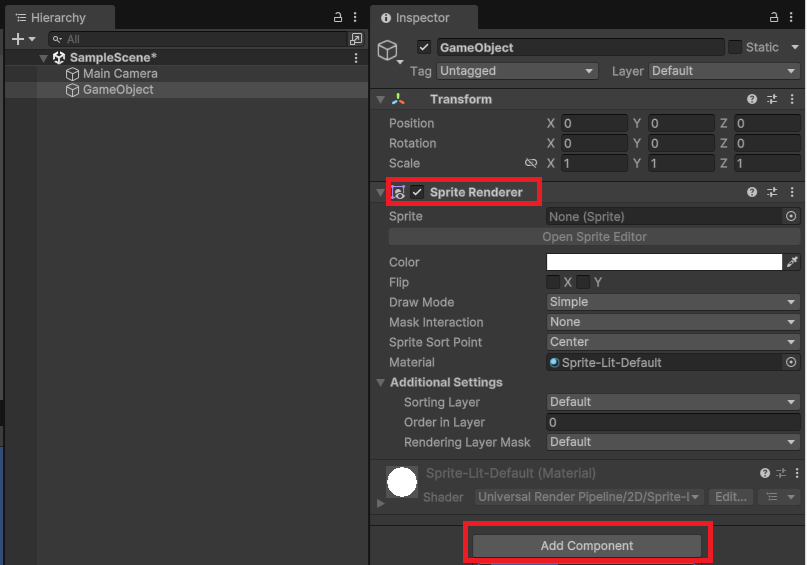Collapse the Additional Settings foldout

(x=381, y=382)
